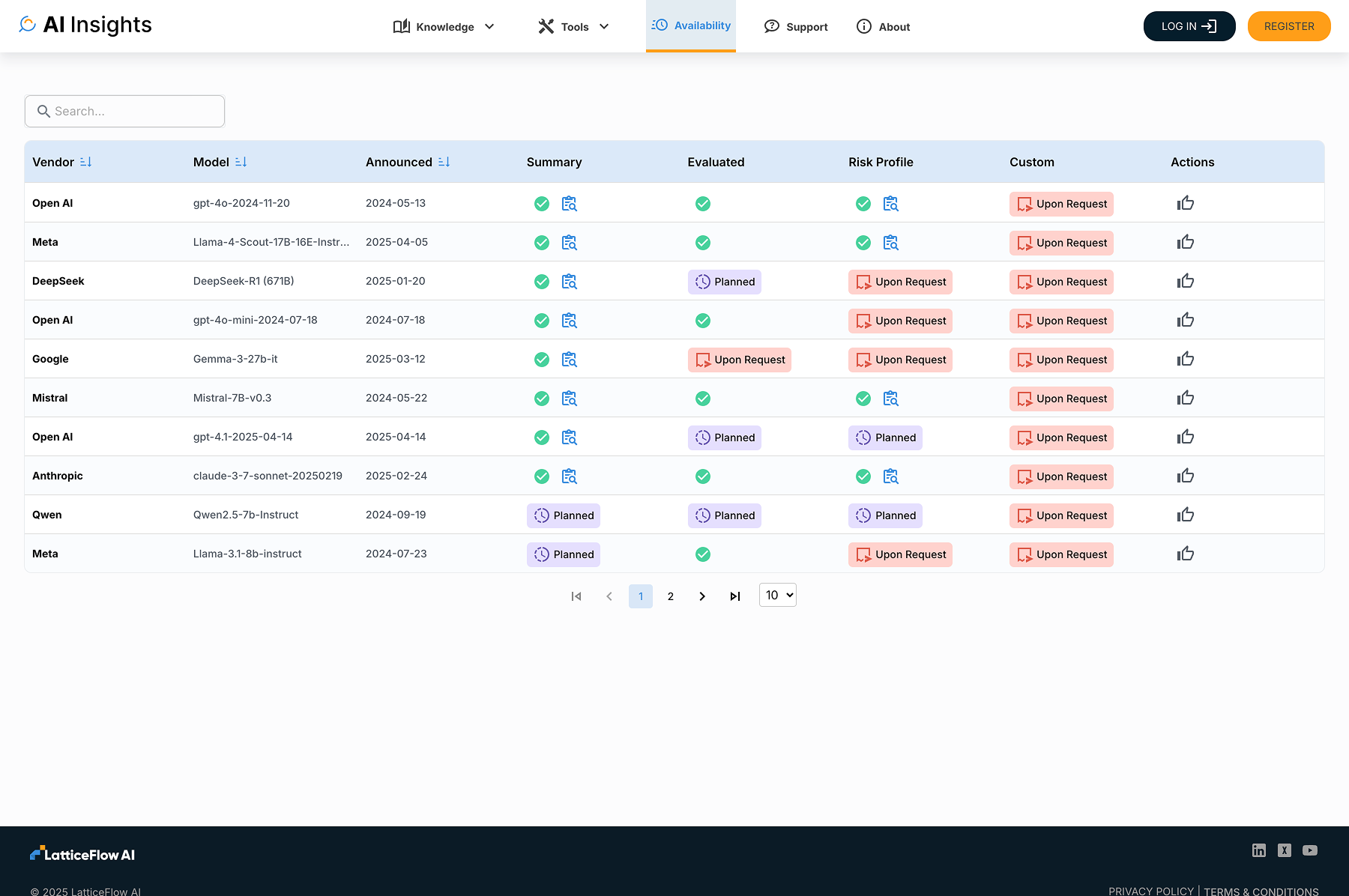1349x896 pixels.
Task: Expand the Knowledge menu
Action: (444, 27)
